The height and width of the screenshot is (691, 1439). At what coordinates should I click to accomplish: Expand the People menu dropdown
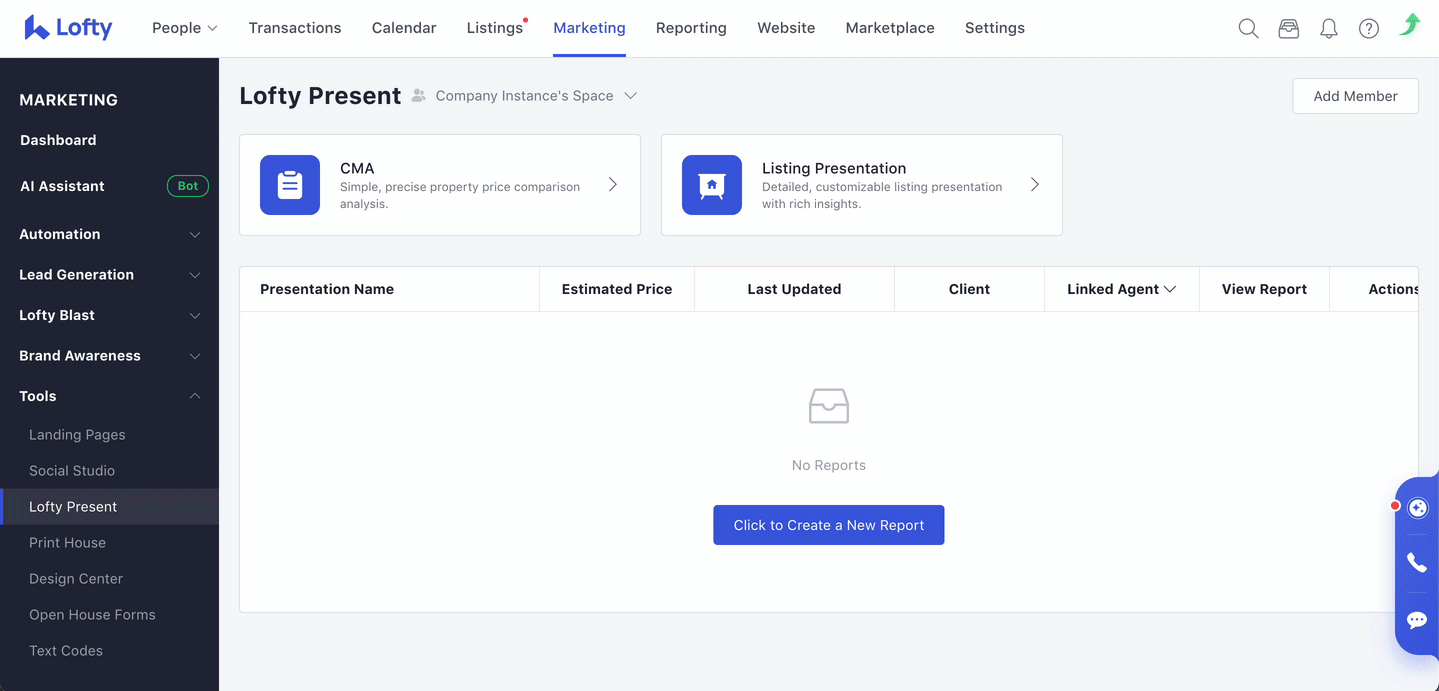pos(185,28)
